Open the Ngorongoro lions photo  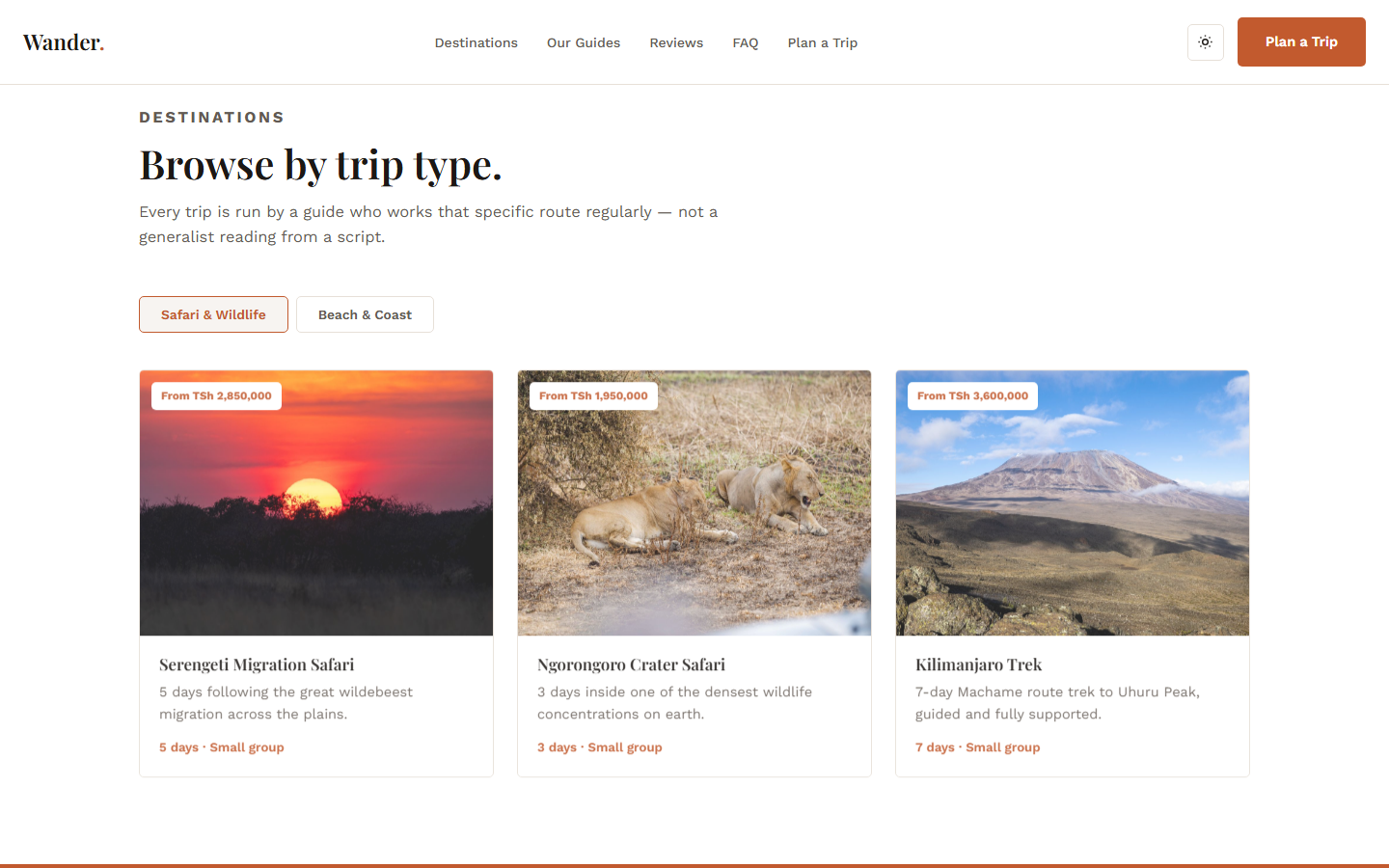pyautogui.click(x=694, y=503)
